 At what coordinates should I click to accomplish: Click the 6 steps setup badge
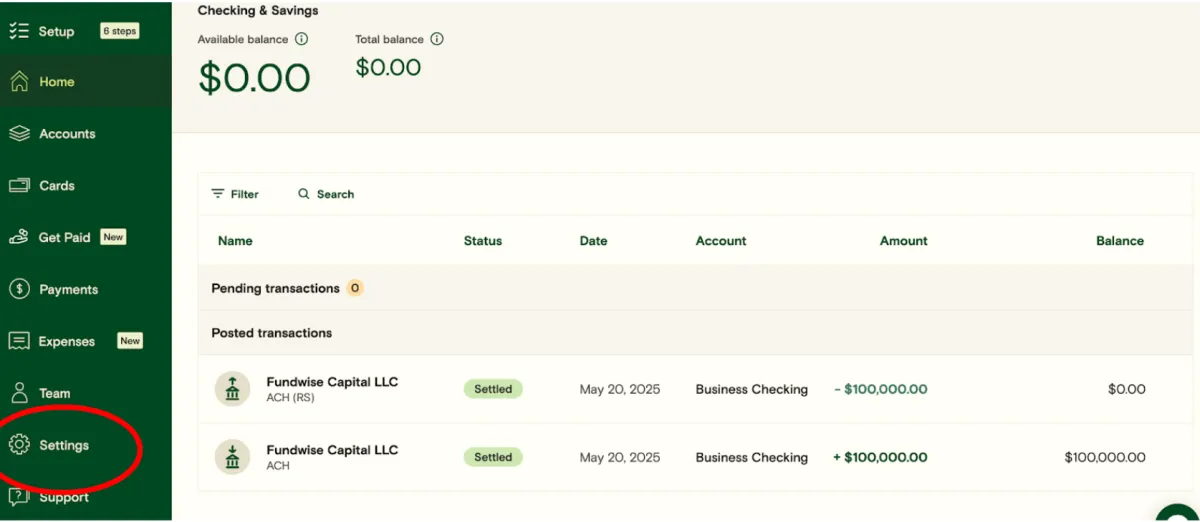pos(119,31)
